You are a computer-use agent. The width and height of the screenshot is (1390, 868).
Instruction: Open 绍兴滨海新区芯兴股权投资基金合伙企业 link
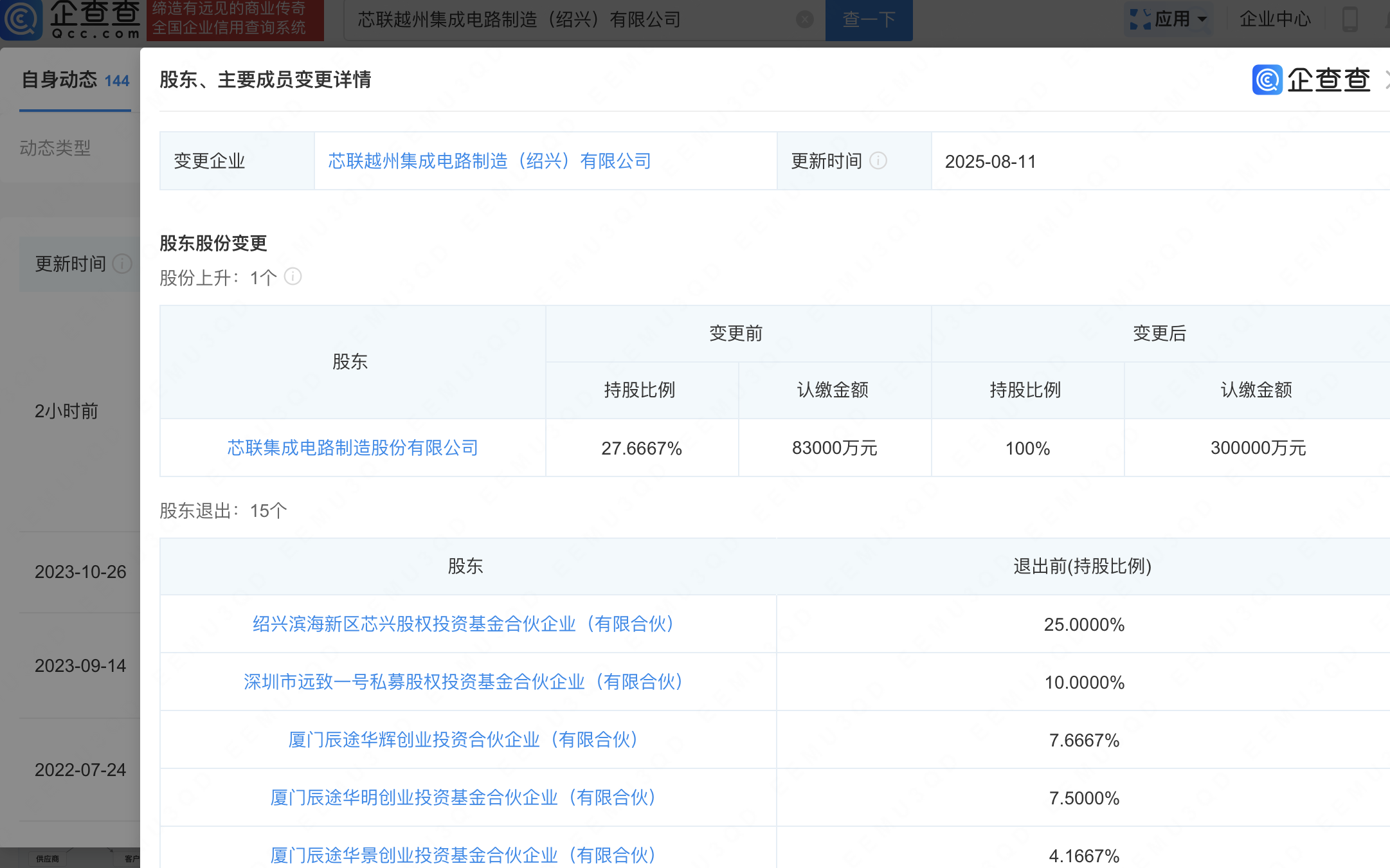(463, 624)
